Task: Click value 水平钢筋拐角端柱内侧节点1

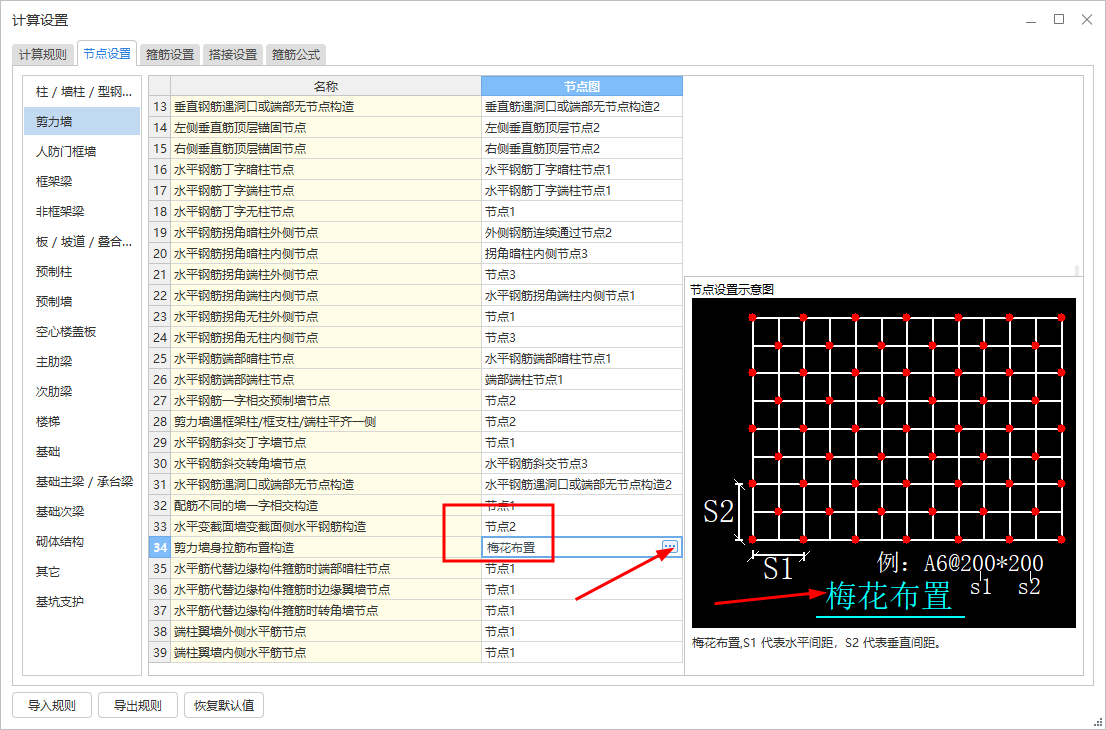Action: pyautogui.click(x=582, y=296)
